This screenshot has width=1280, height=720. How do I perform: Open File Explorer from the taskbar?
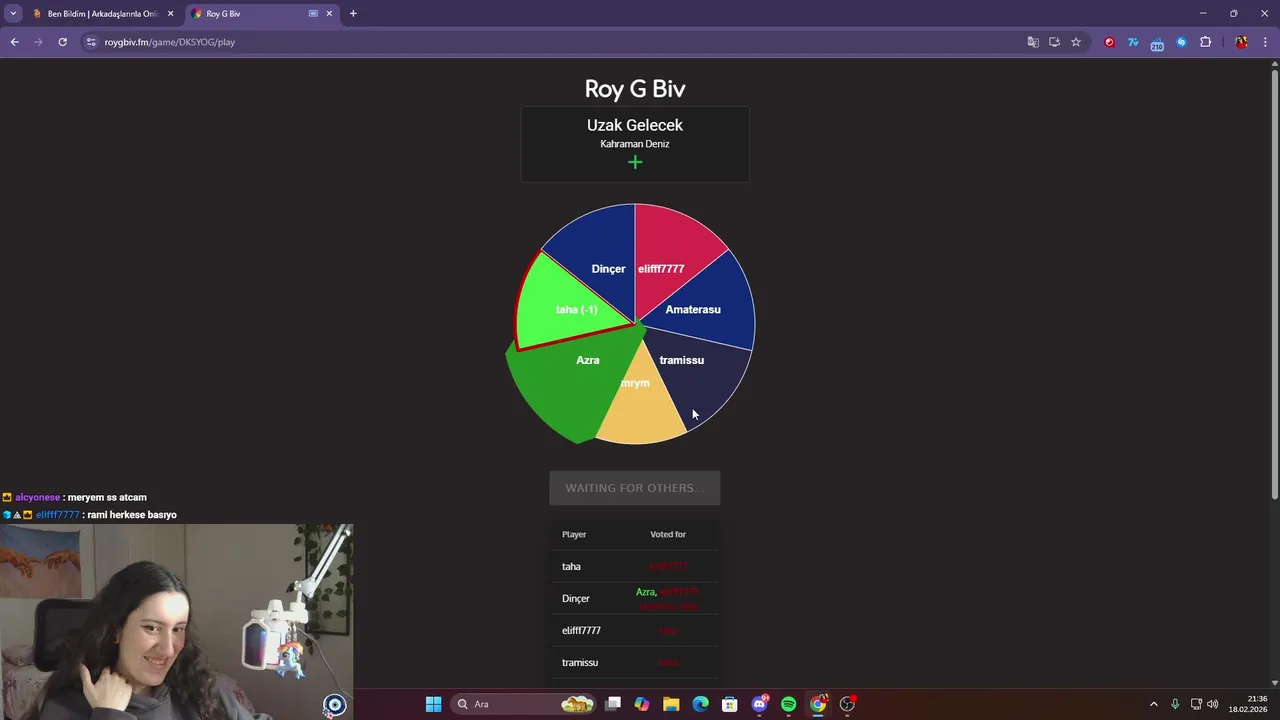tap(671, 704)
